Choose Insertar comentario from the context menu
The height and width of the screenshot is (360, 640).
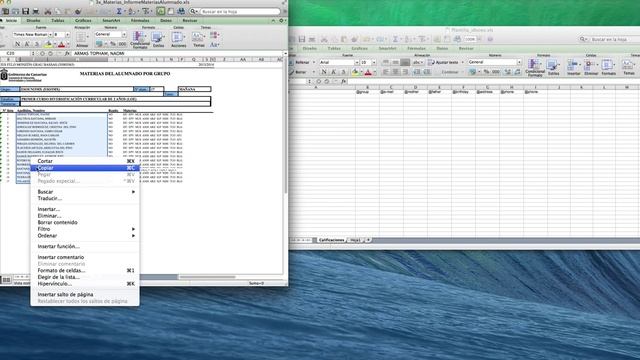(x=85, y=257)
